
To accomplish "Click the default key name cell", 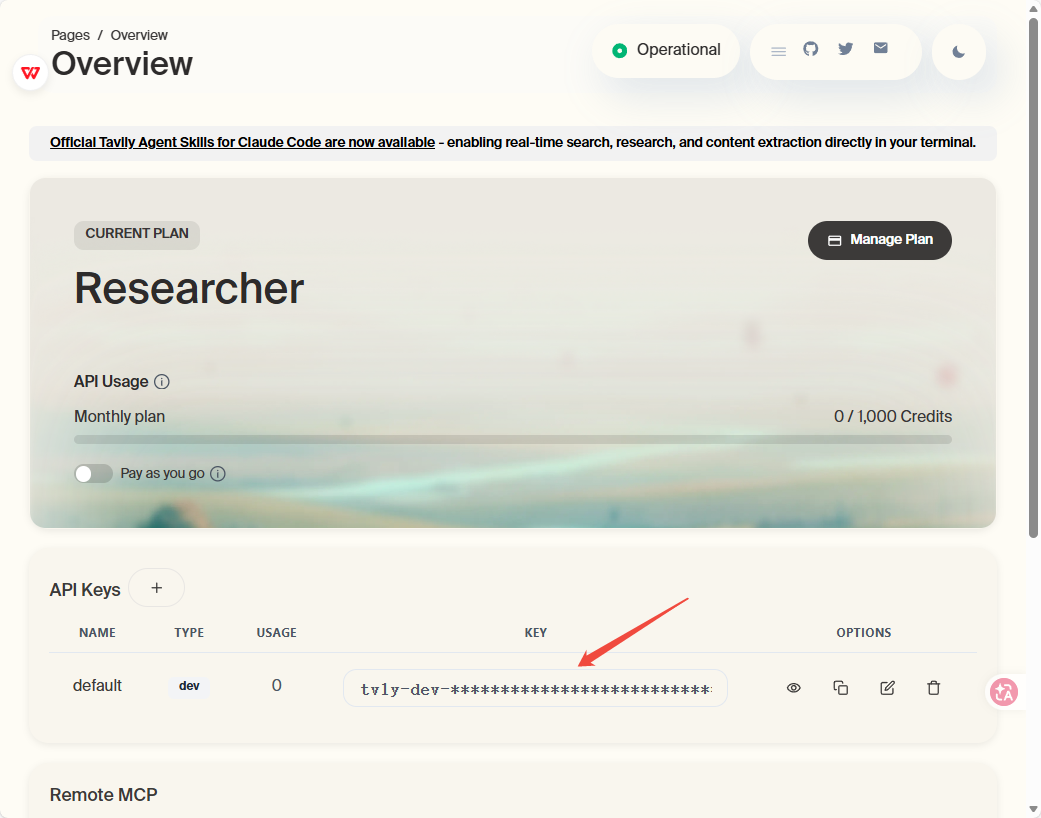I will click(x=97, y=685).
